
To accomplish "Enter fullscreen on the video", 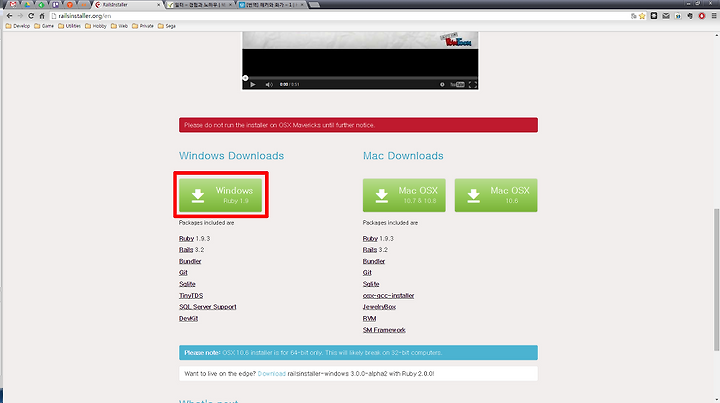I will pyautogui.click(x=472, y=84).
